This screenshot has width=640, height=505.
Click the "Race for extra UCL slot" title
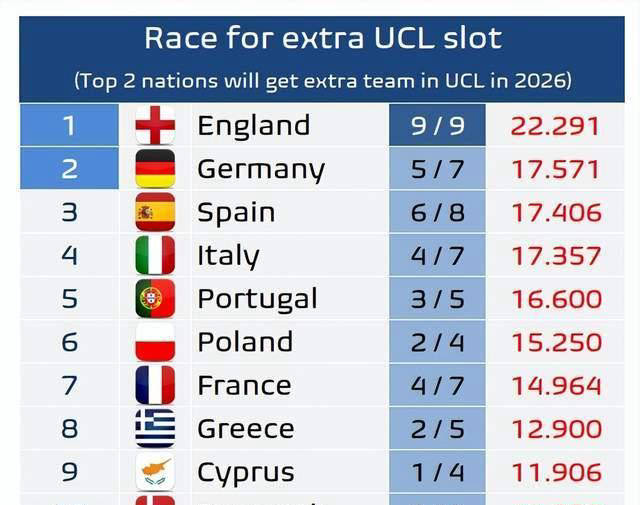322,39
